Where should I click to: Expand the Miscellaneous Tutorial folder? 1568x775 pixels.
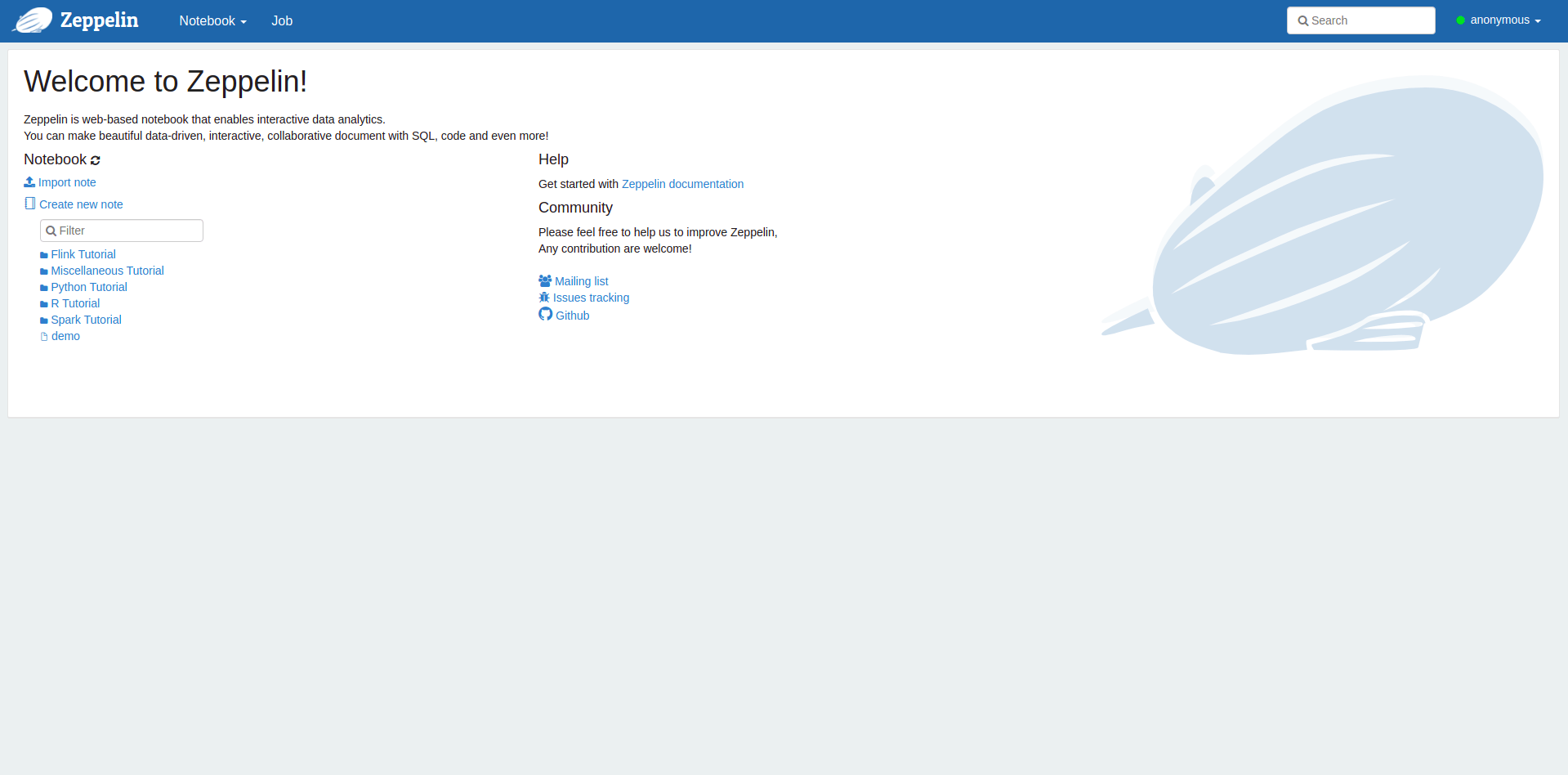(107, 271)
